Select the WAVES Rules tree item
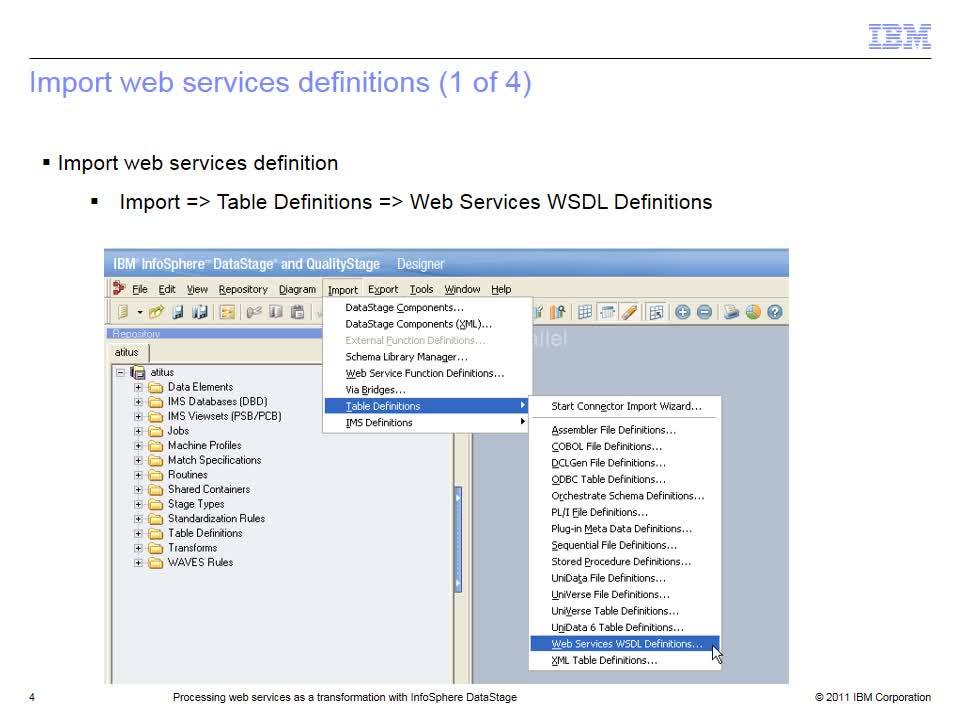Image resolution: width=960 pixels, height=720 pixels. [x=200, y=563]
